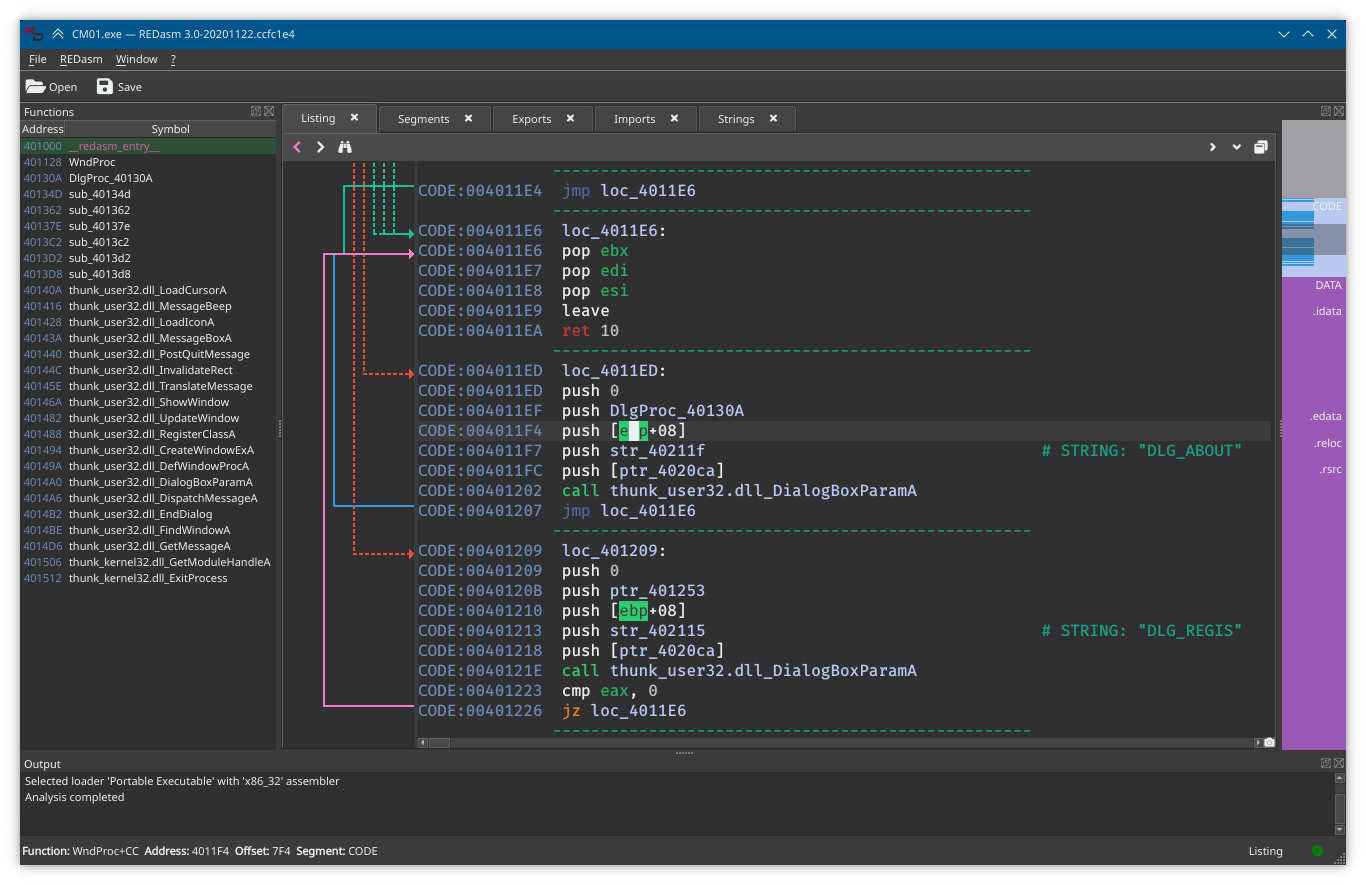
Task: Select the thunk_user32.dll_MessageBoxA function
Action: (x=150, y=338)
